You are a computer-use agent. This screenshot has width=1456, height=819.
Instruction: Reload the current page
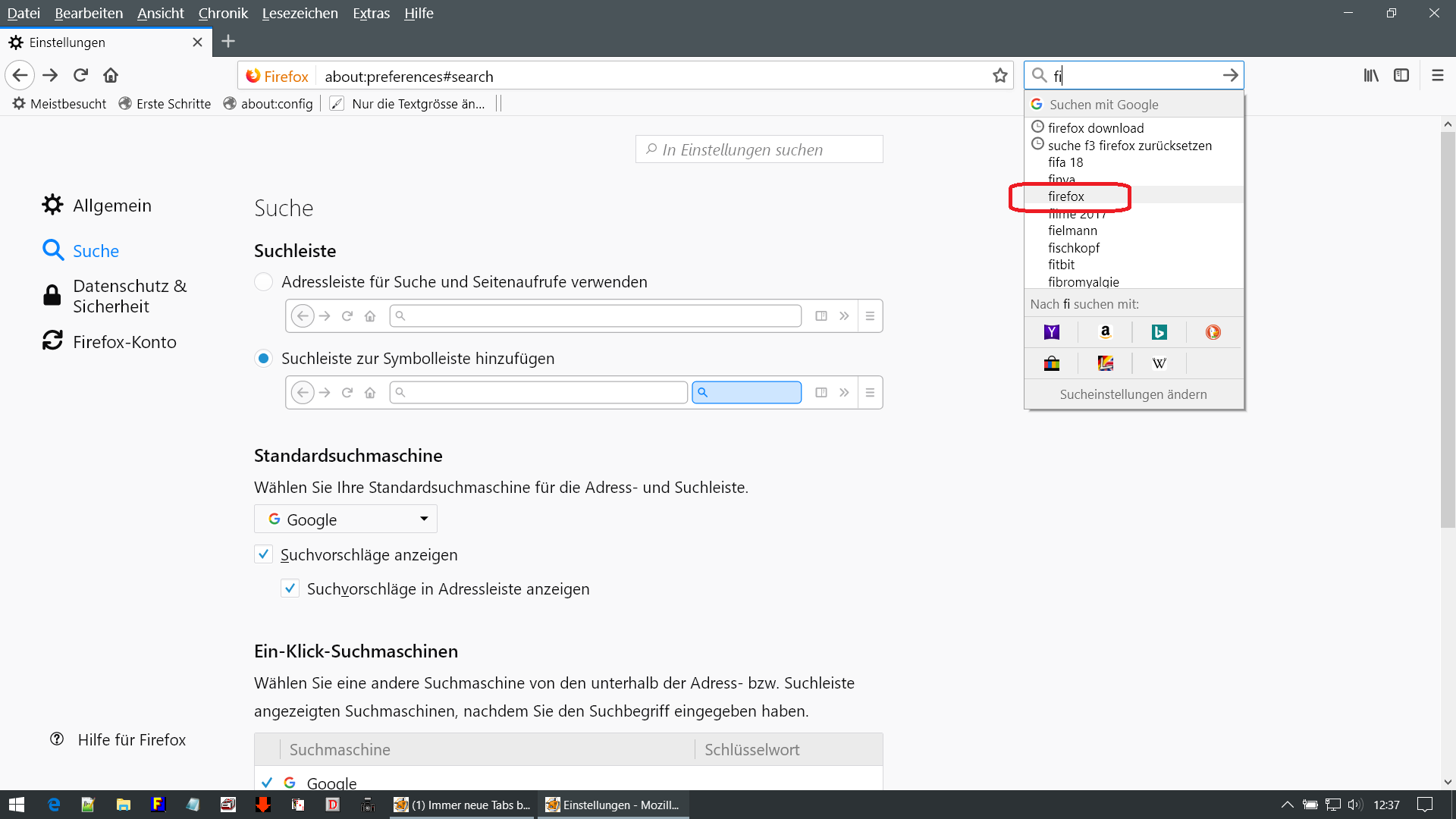tap(81, 76)
